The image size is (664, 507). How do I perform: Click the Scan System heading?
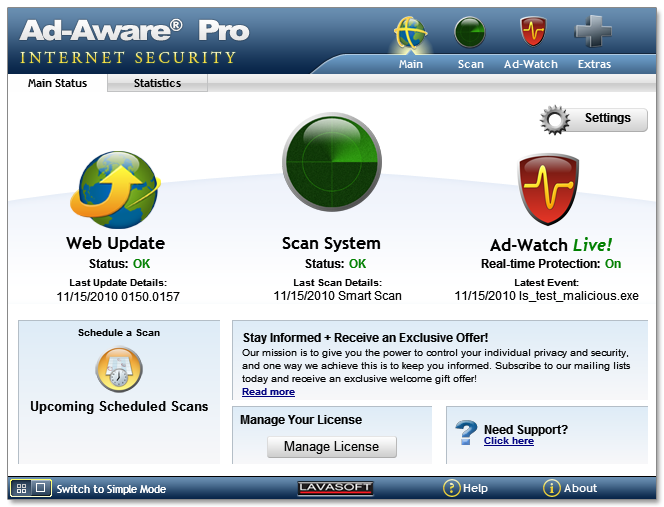click(331, 243)
